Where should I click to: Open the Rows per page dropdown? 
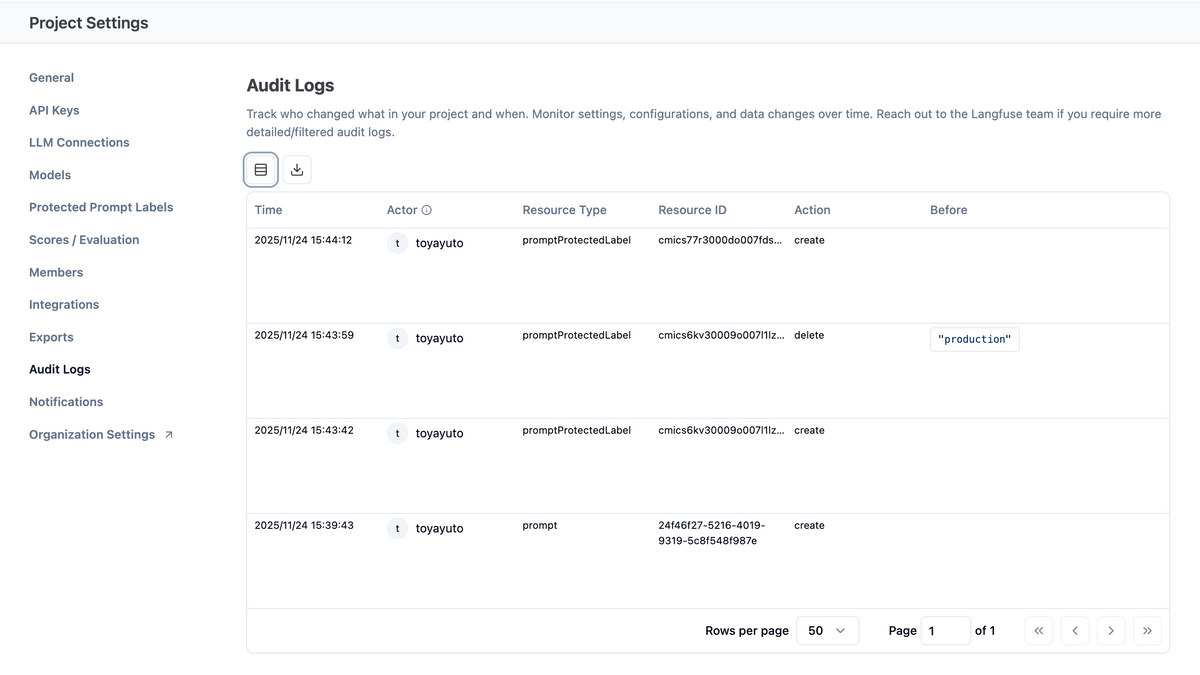(x=827, y=631)
